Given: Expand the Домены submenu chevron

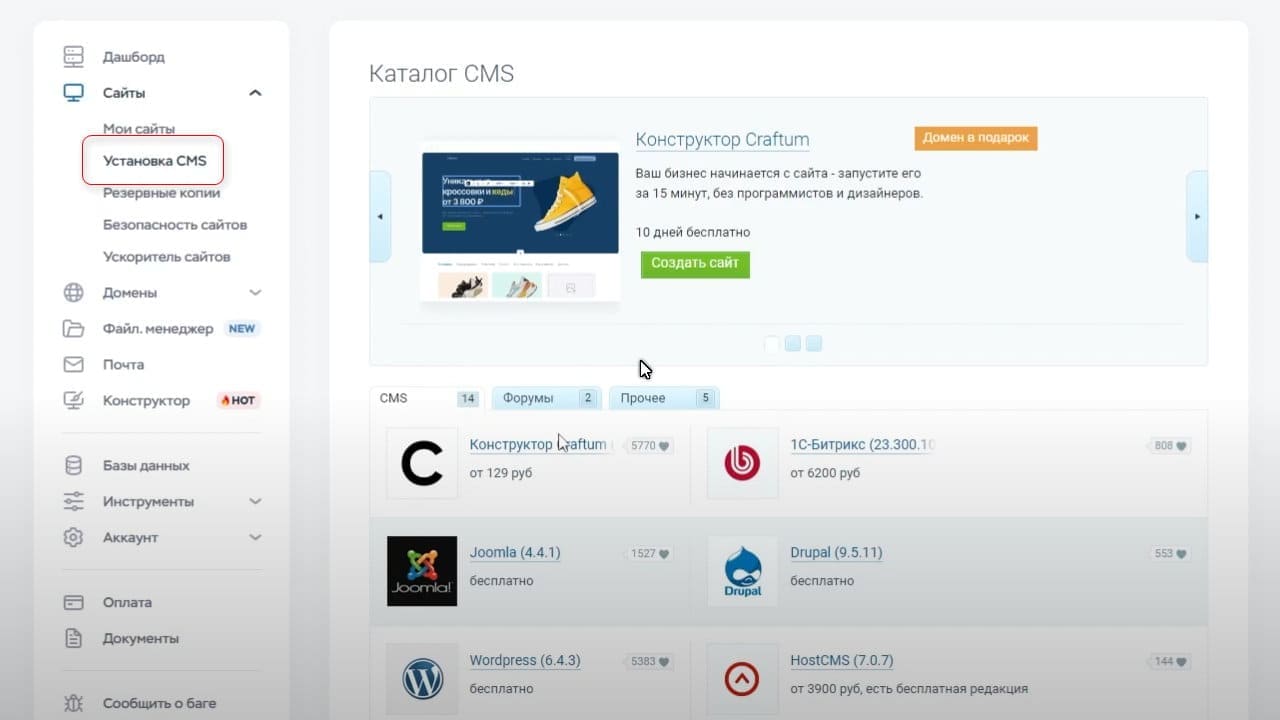Looking at the screenshot, I should tap(255, 293).
